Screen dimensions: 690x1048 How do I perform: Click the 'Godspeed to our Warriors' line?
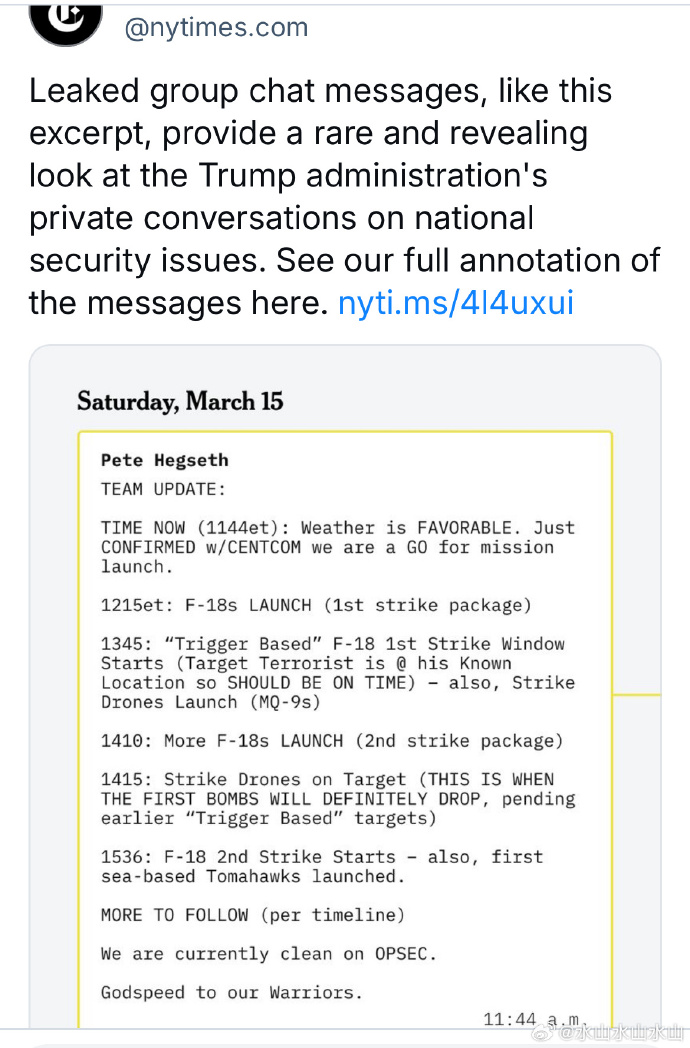(231, 993)
